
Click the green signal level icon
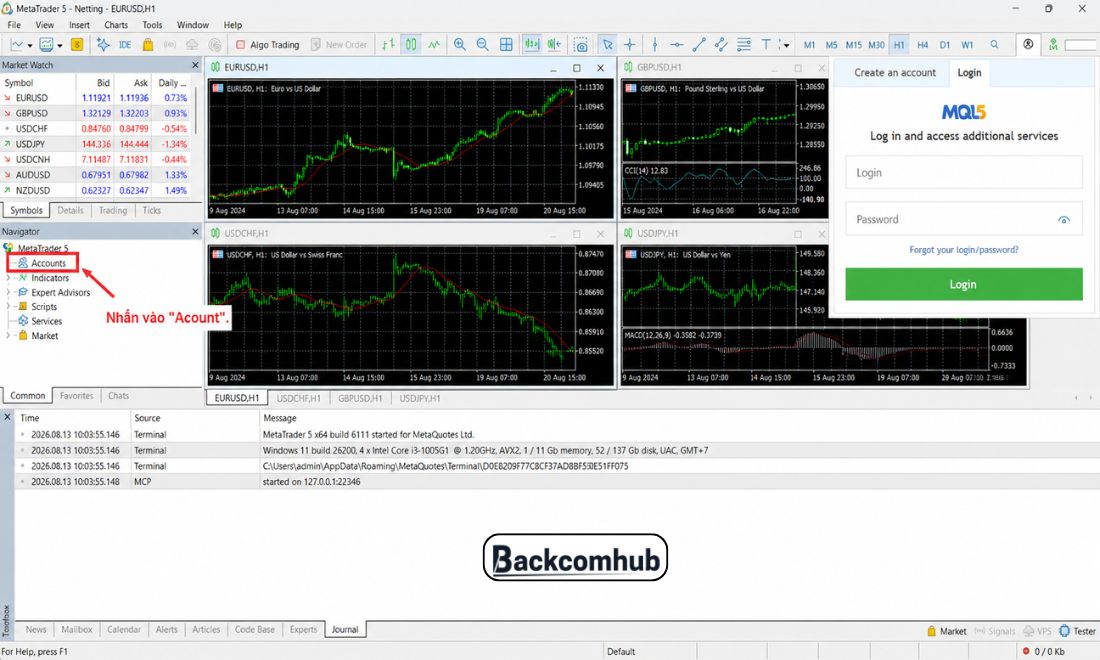pos(1053,45)
